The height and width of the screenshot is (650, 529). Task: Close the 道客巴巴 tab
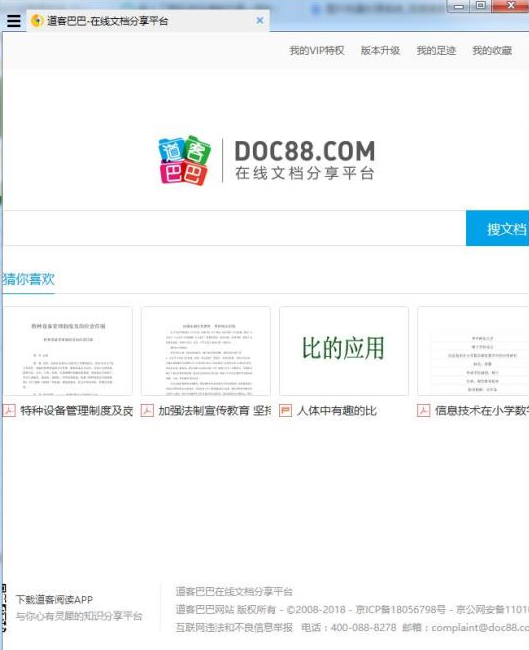coord(260,20)
